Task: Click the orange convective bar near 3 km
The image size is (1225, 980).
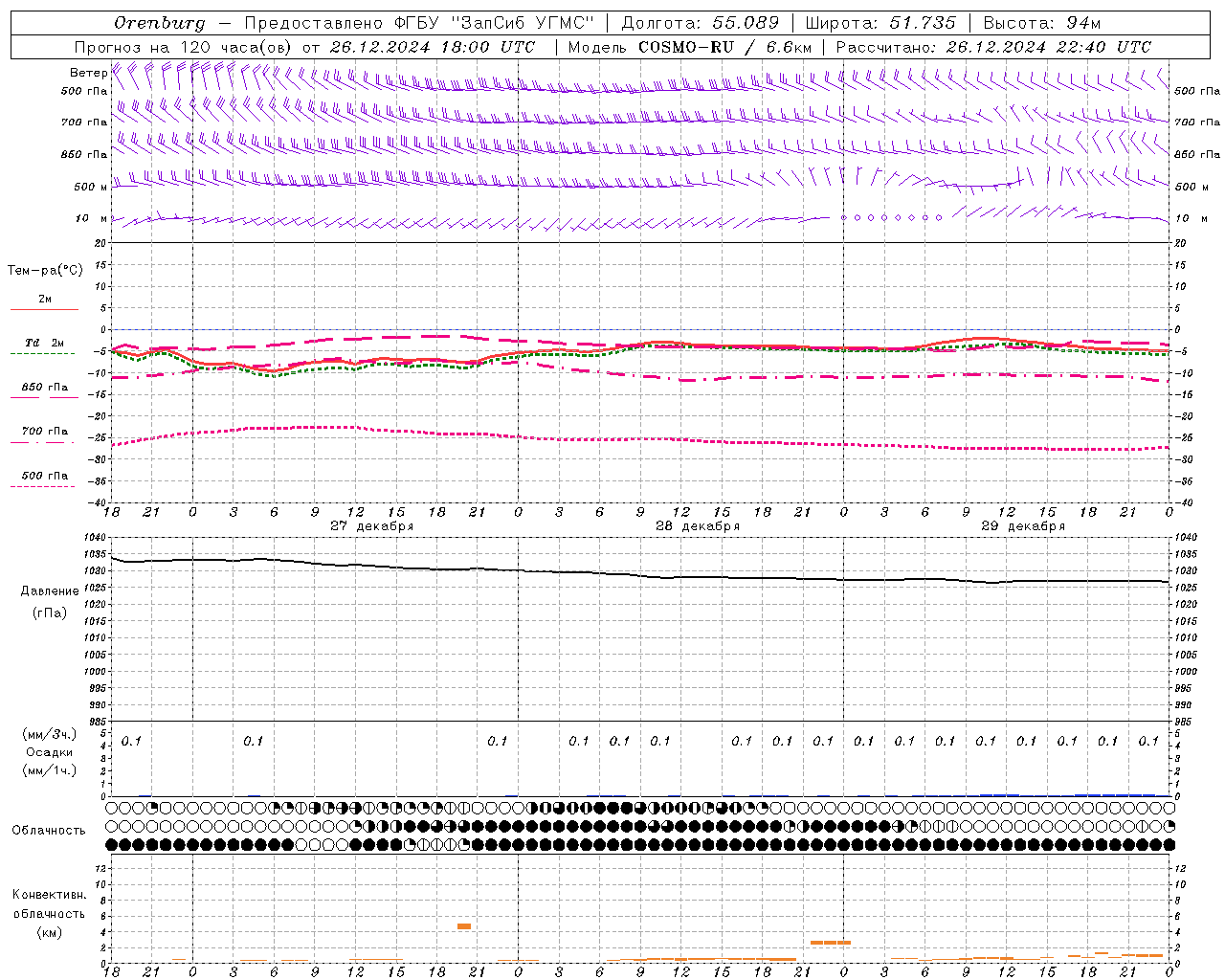Action: (831, 943)
